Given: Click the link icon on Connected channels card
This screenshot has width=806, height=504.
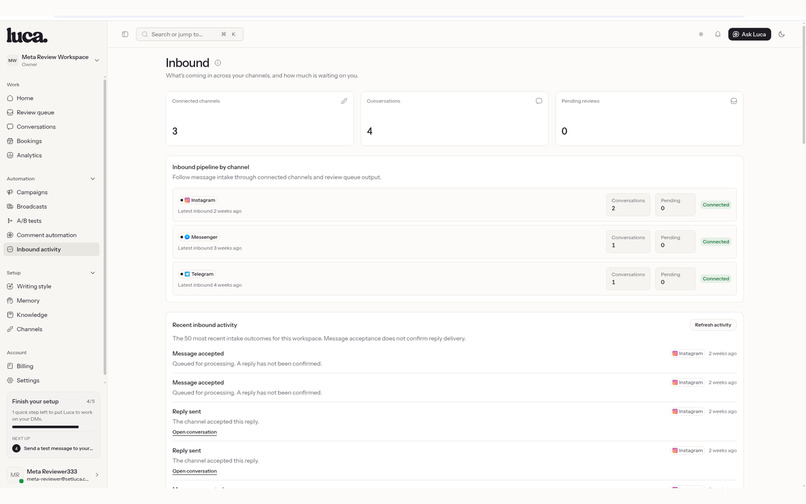Looking at the screenshot, I should point(344,101).
